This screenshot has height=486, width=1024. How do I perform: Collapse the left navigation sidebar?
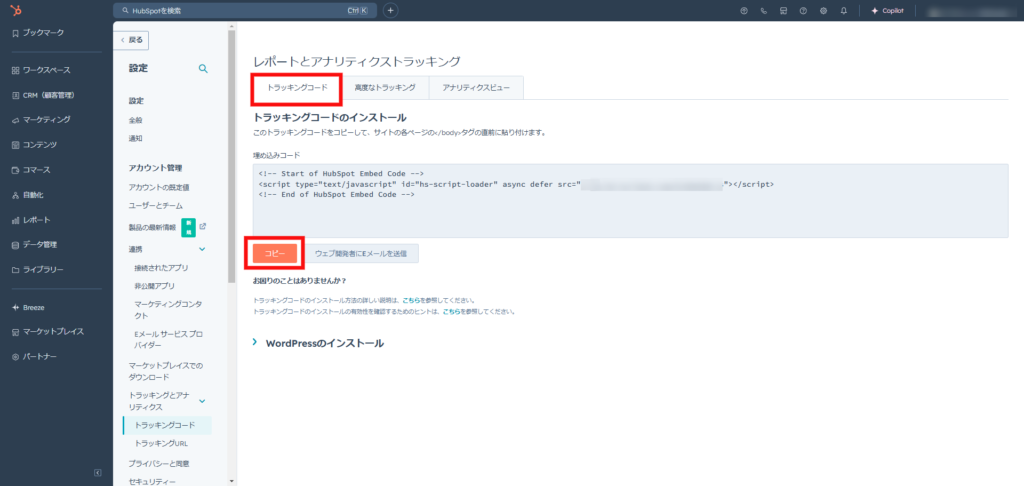(97, 472)
